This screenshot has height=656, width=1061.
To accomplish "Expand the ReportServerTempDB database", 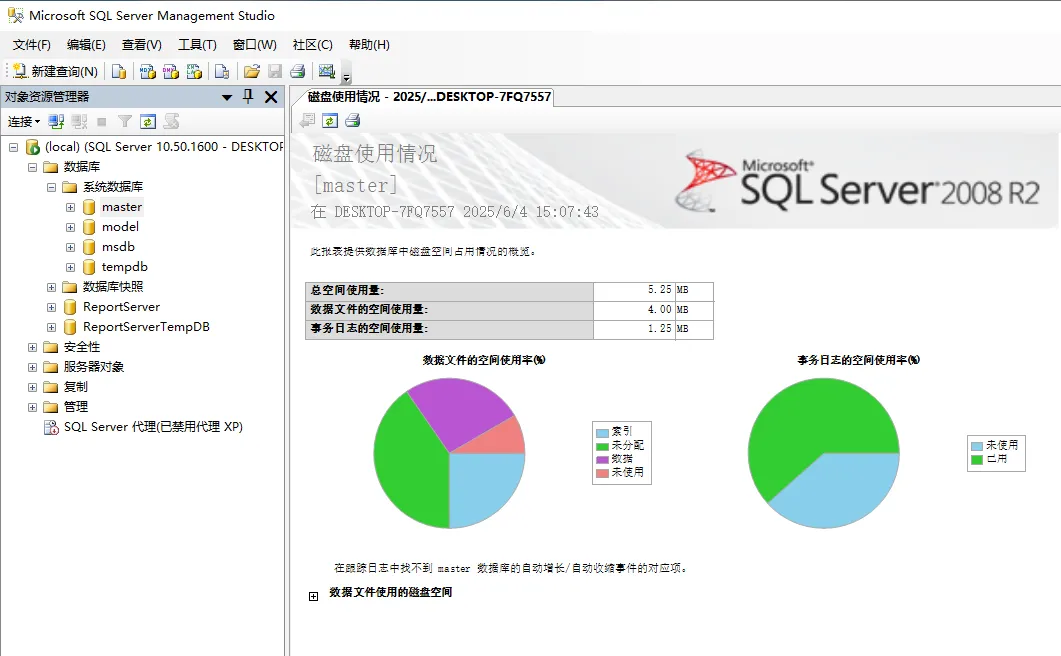I will click(x=51, y=327).
